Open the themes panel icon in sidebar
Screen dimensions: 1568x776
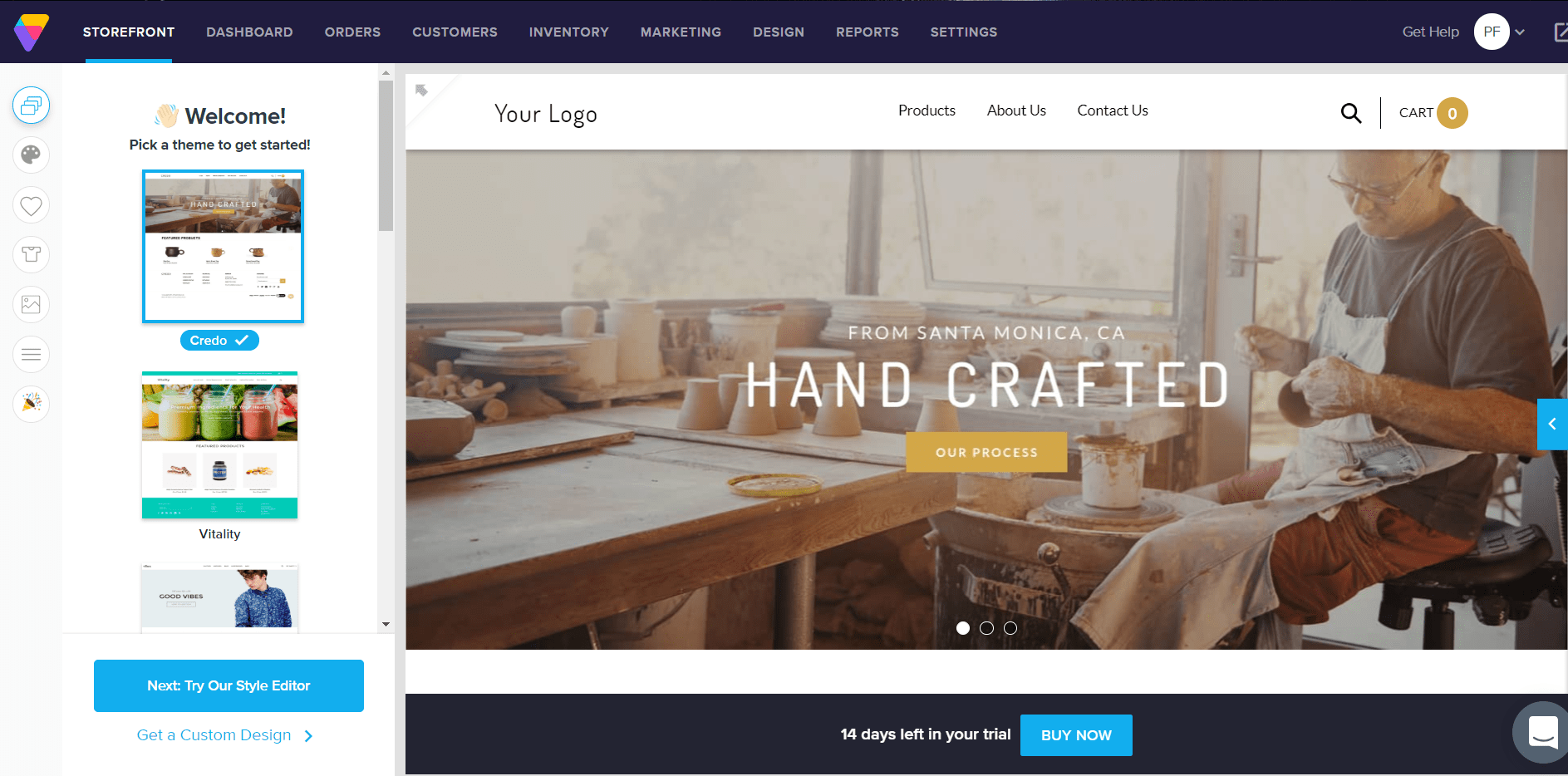[x=31, y=106]
